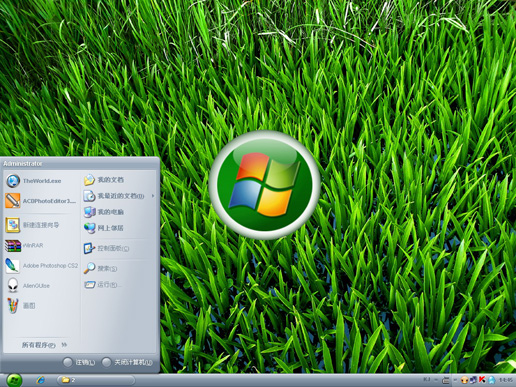Viewport: 516px width, 387px height.
Task: Expand All Programs double arrow
Action: pyautogui.click(x=64, y=345)
